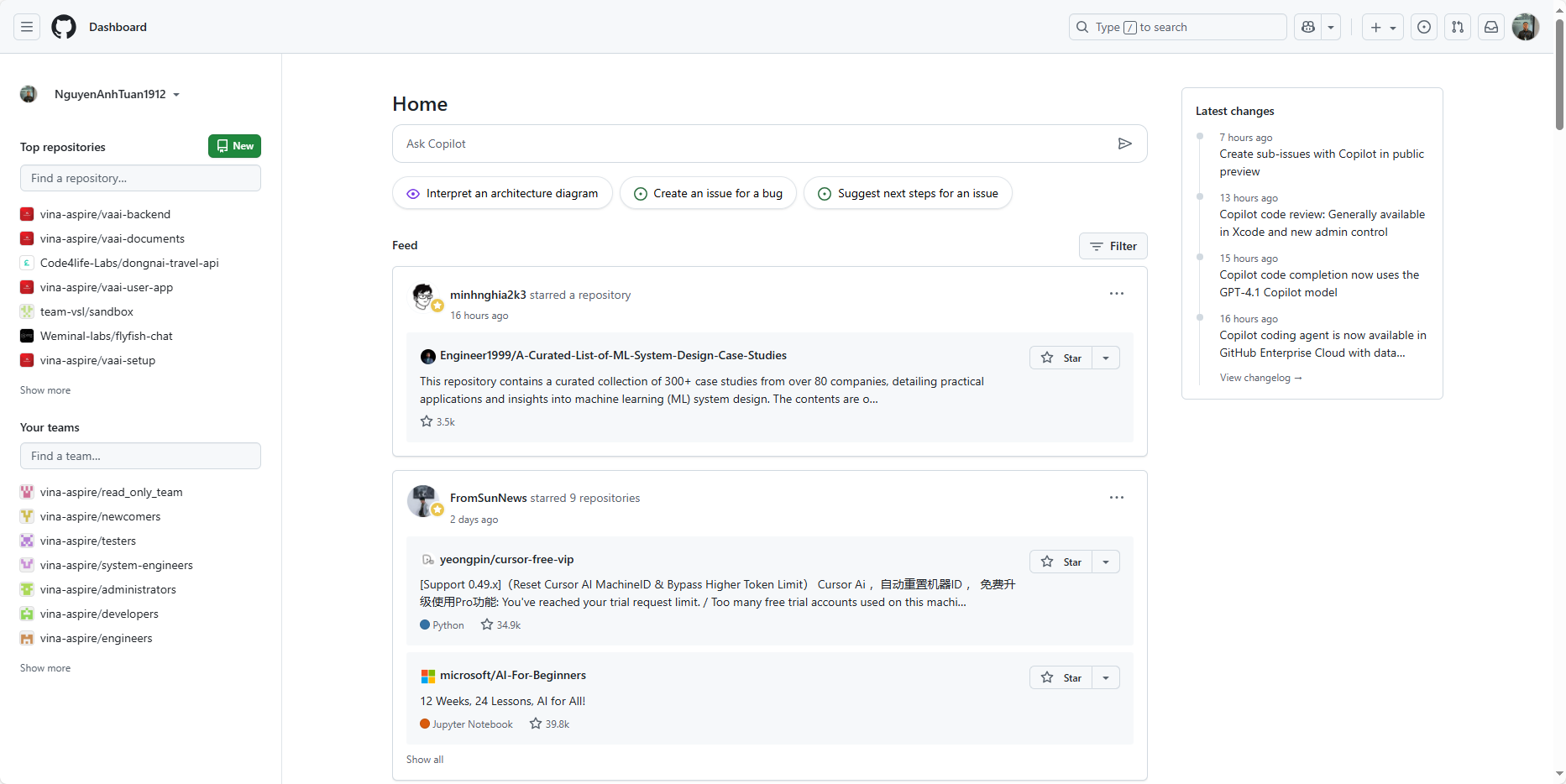Click the green New repository button

click(234, 146)
